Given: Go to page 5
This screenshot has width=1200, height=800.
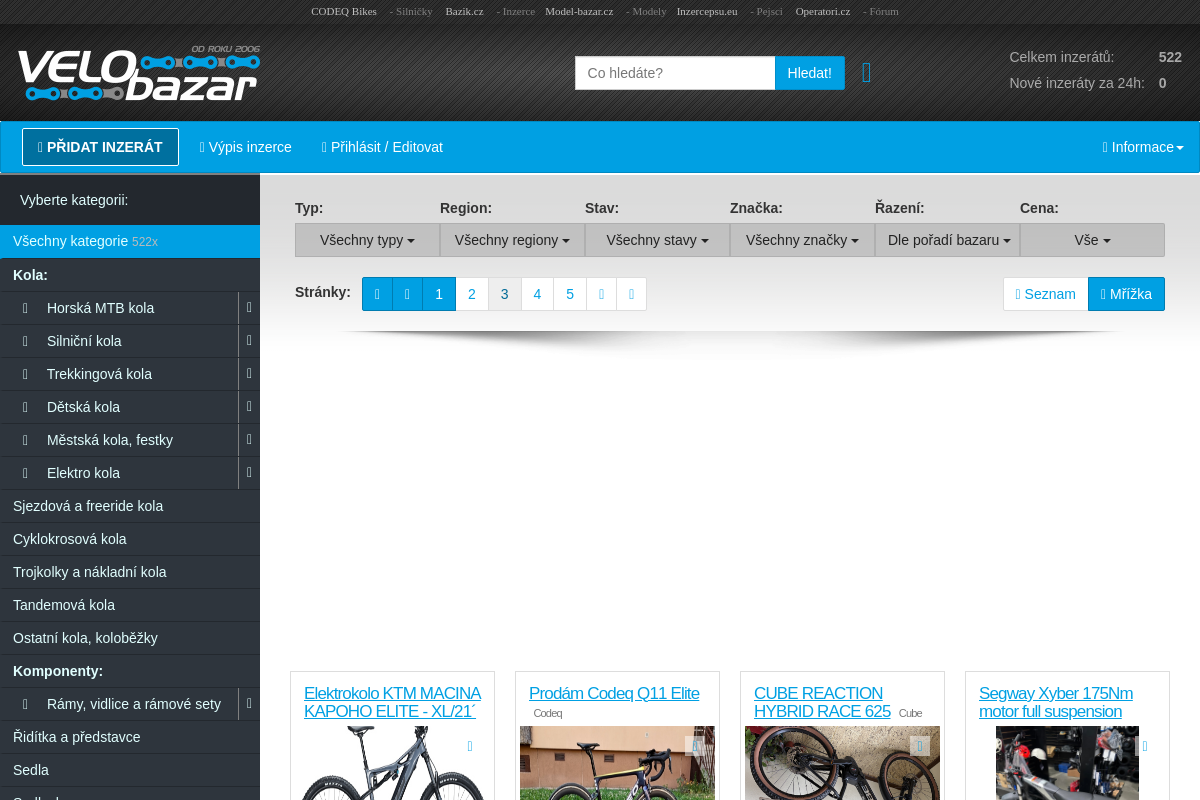Looking at the screenshot, I should point(570,294).
